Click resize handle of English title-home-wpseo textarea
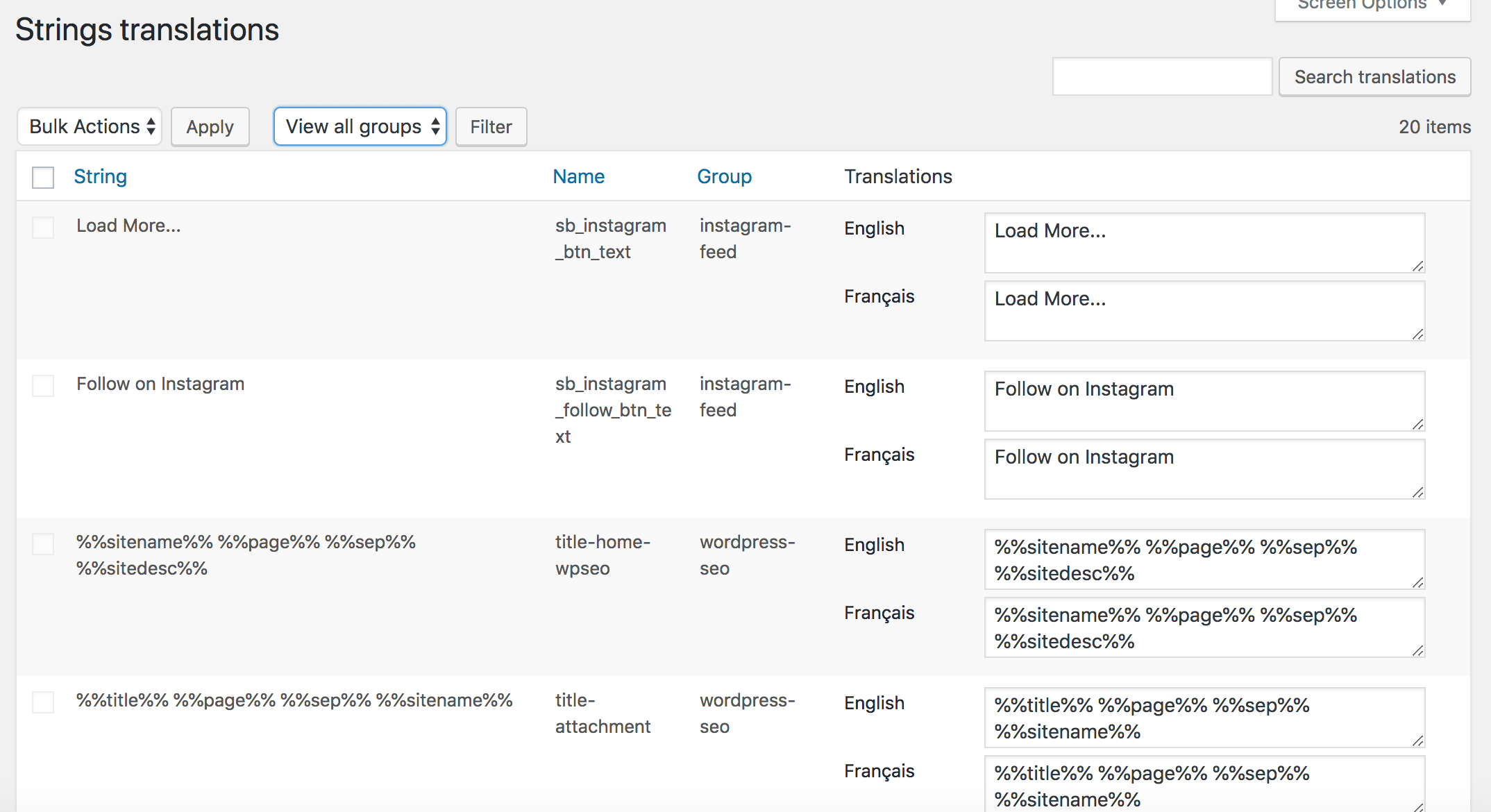The image size is (1491, 812). tap(1418, 582)
